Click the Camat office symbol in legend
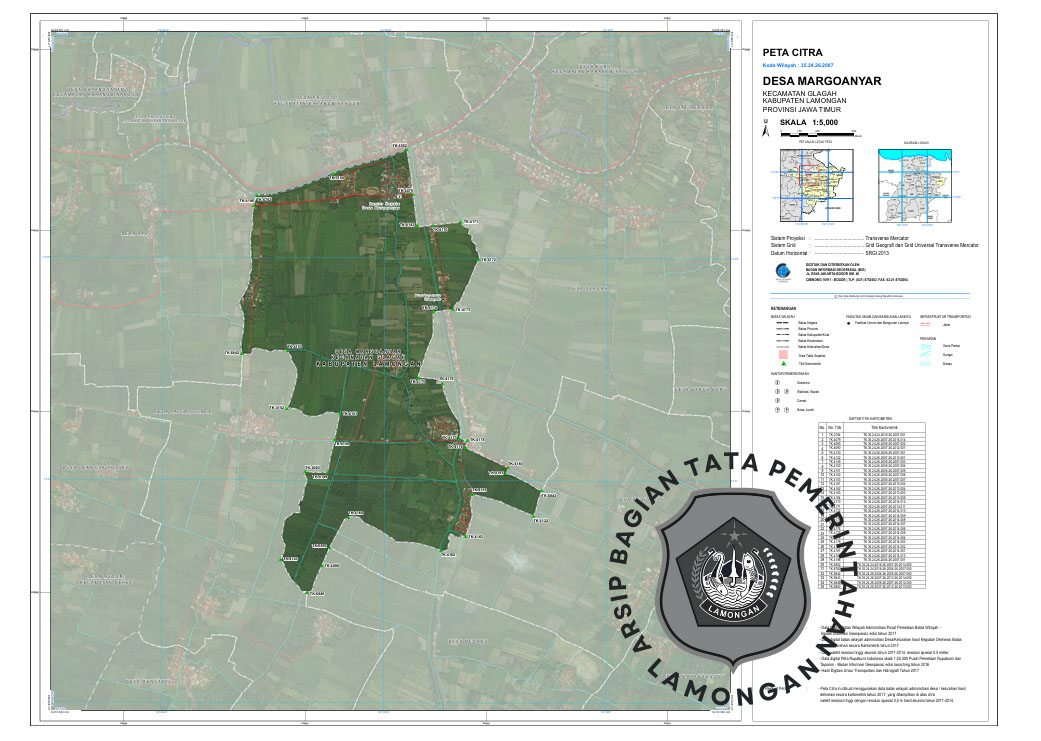 (x=778, y=401)
